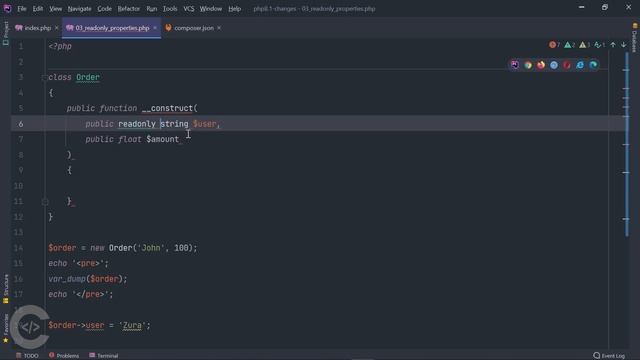Click the 'Zura' string value
Screen dimensions: 640x360
[x=132, y=325]
